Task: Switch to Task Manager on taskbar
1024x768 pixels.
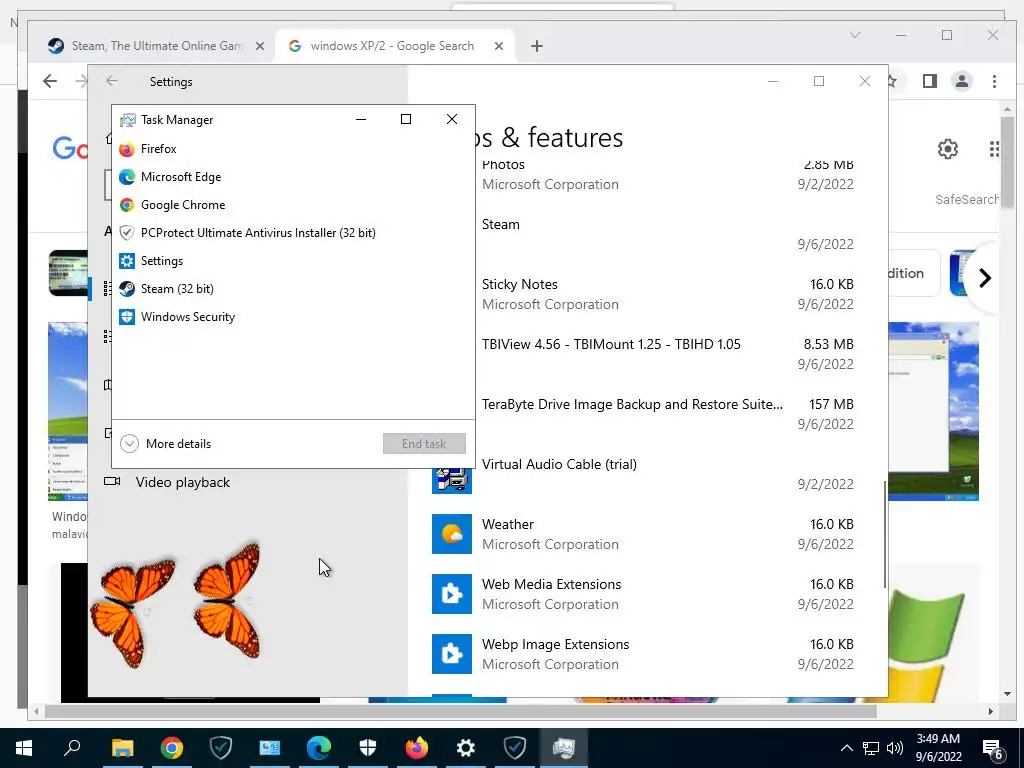Action: pos(564,748)
